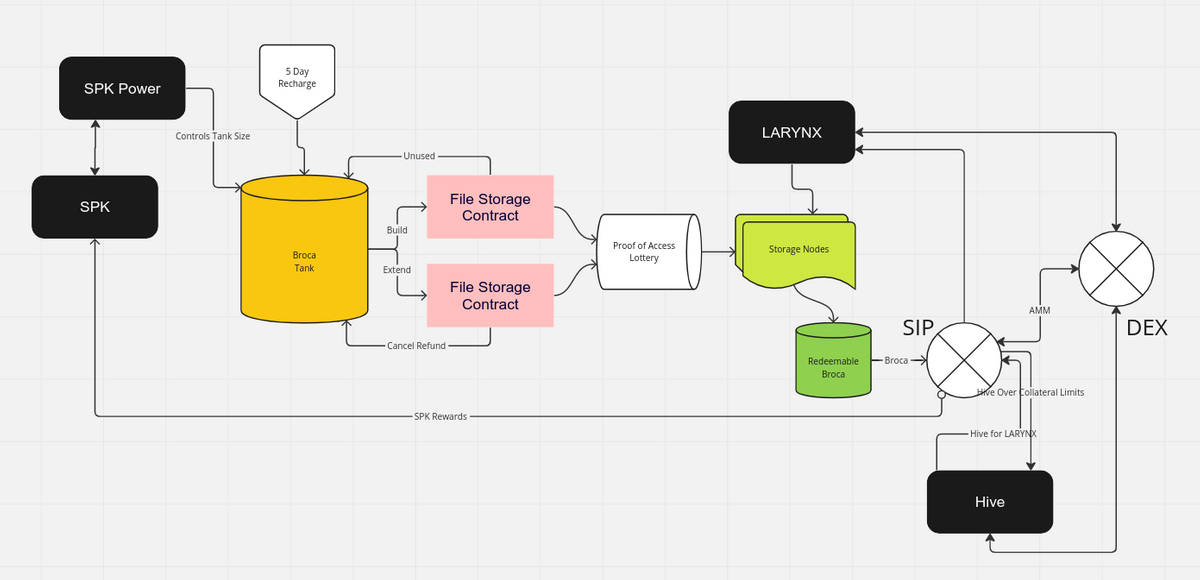Select the SIP crossed-circle shape
This screenshot has width=1200, height=580.
(963, 360)
